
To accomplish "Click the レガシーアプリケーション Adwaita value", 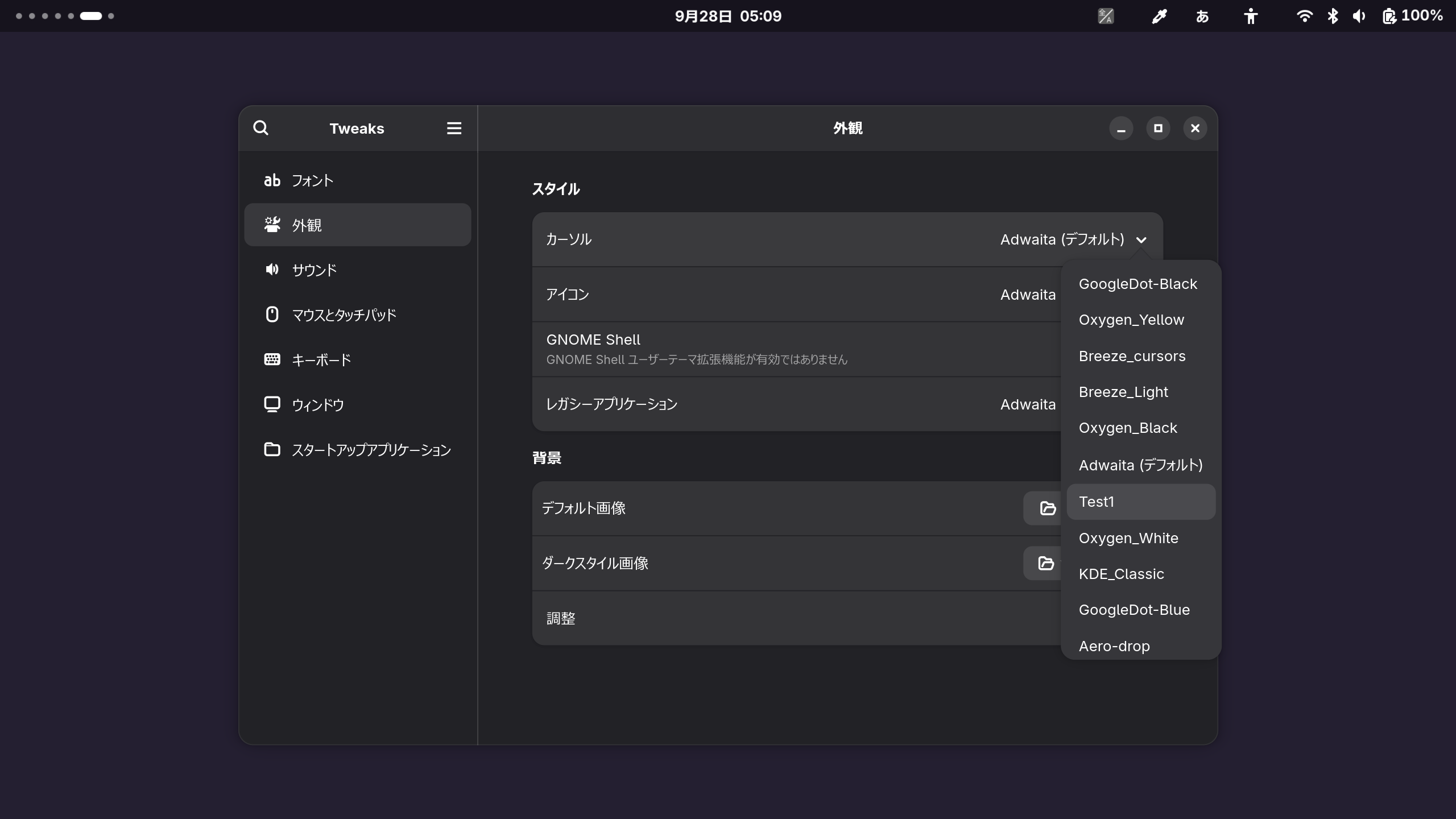I will pyautogui.click(x=1028, y=404).
